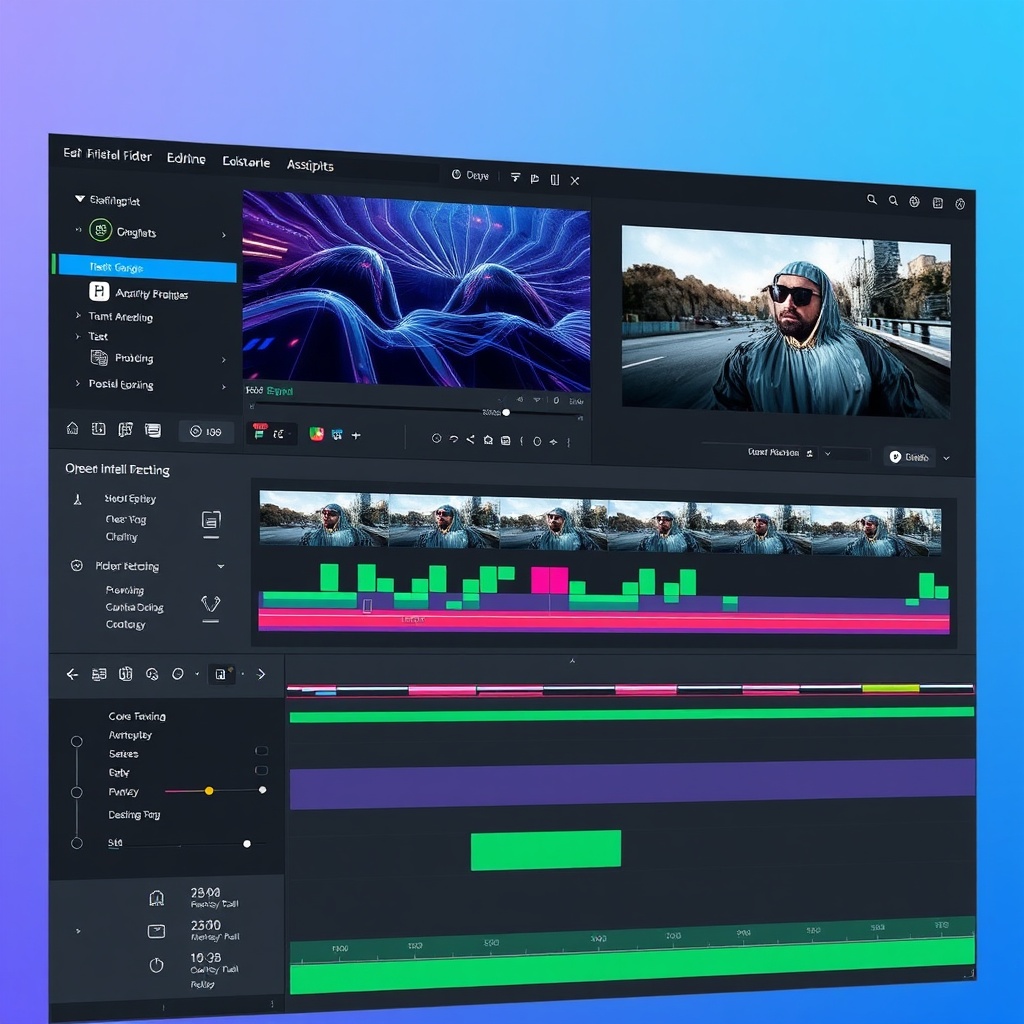Open the chevron beside the Gindo button
Screen dimensions: 1024x1024
[946, 458]
